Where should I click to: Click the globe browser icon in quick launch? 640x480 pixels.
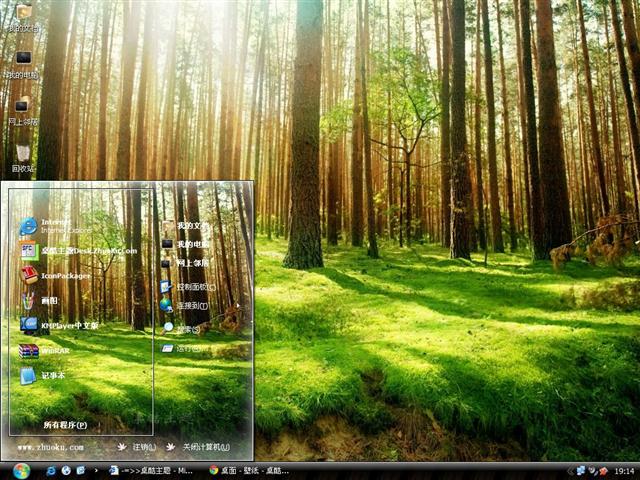[x=66, y=471]
